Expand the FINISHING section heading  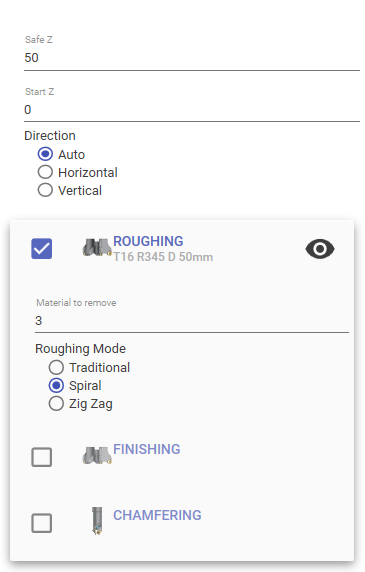pyautogui.click(x=147, y=449)
